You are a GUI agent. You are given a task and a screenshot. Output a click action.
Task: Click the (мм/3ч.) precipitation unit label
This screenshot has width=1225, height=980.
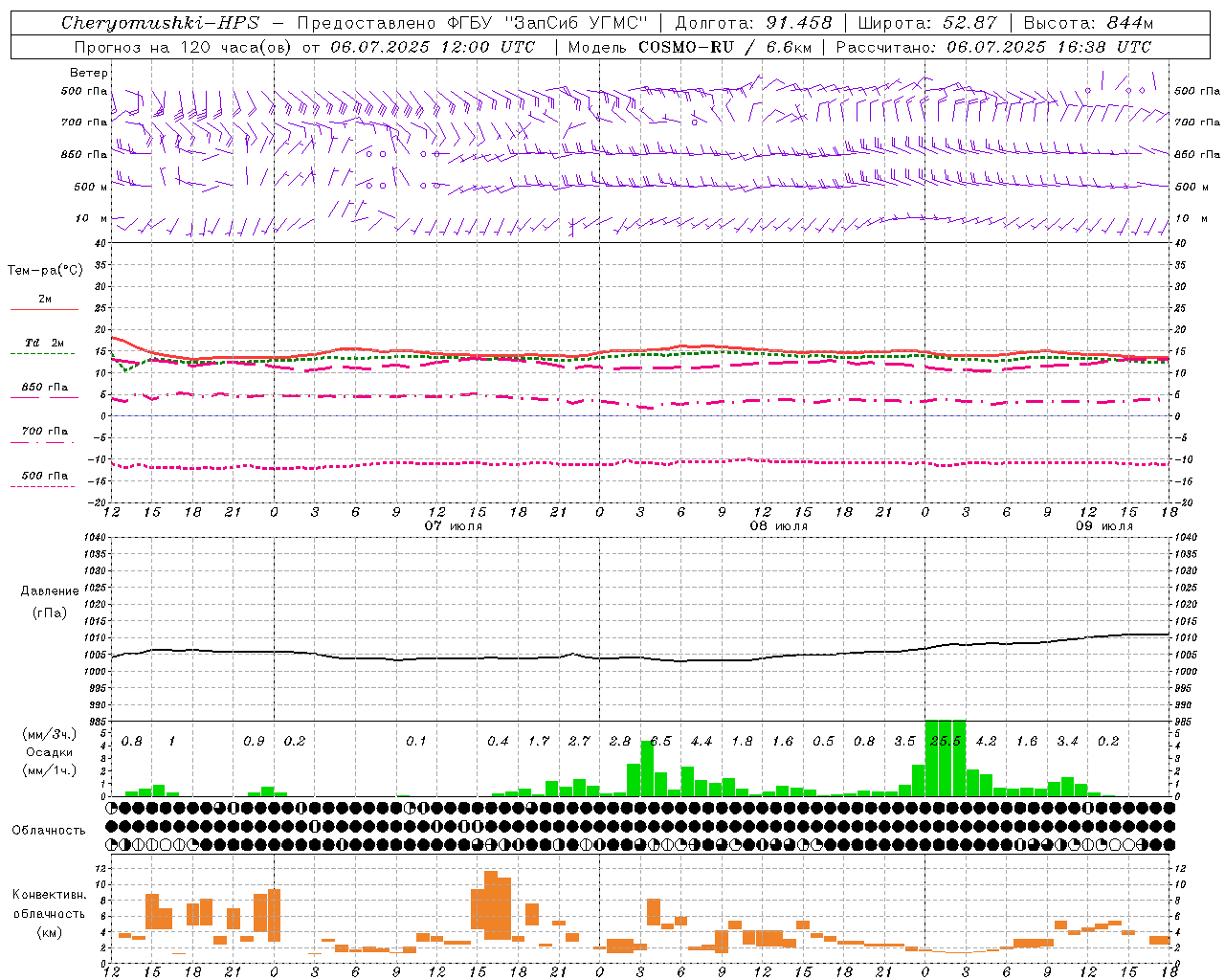[x=50, y=734]
